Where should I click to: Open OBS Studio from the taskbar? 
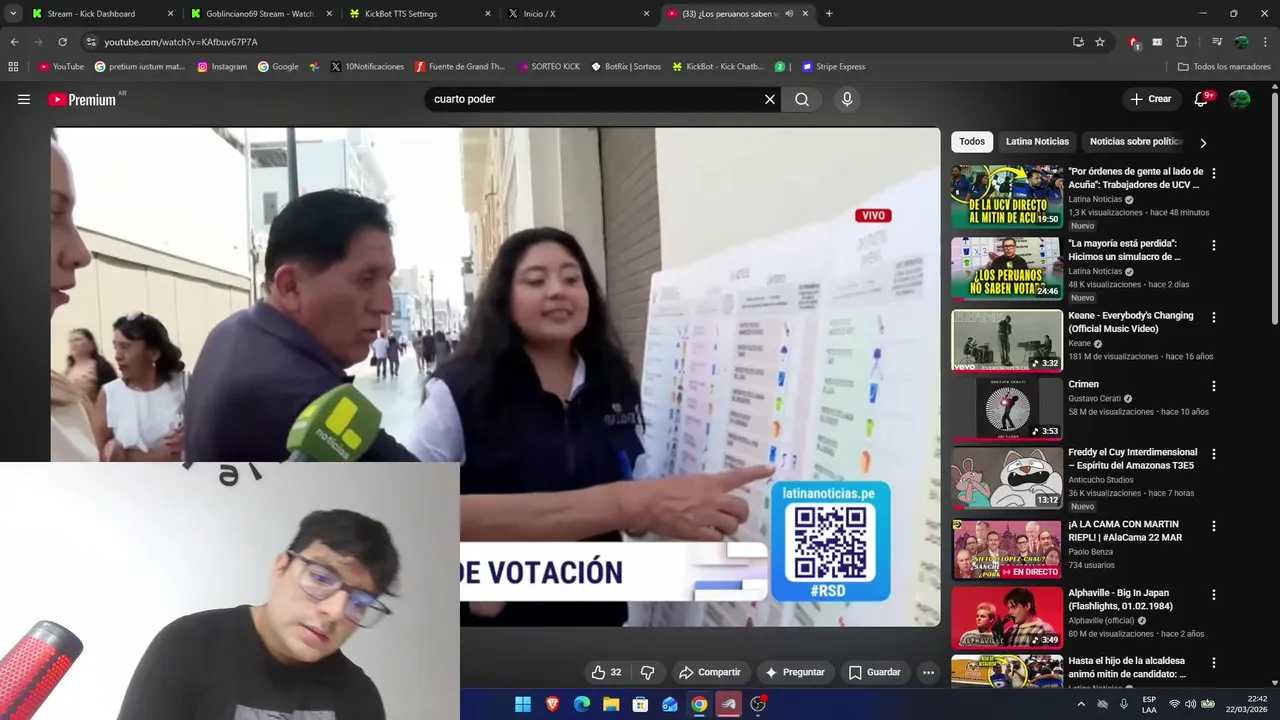click(758, 704)
